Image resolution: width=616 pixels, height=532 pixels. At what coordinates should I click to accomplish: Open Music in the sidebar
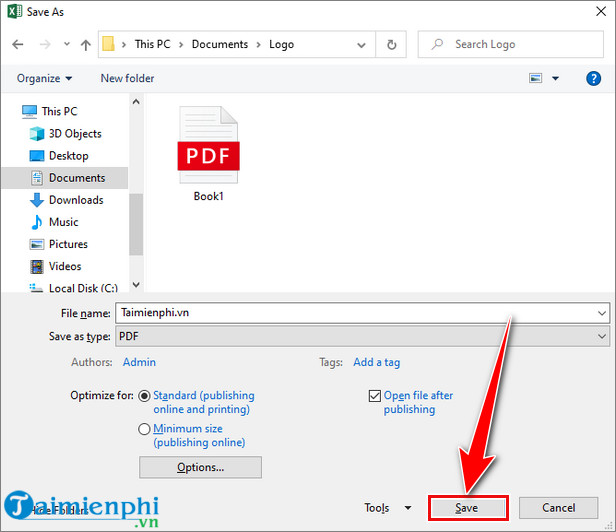point(63,222)
